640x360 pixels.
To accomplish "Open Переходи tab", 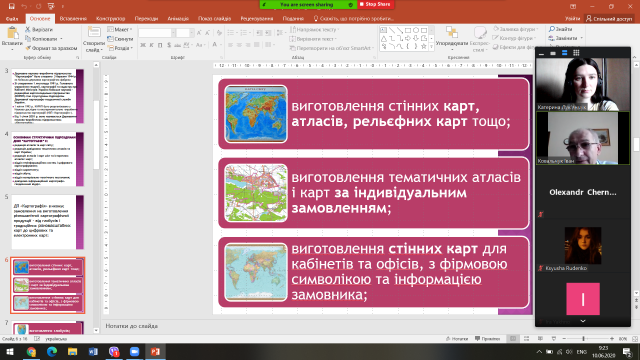I will (146, 19).
